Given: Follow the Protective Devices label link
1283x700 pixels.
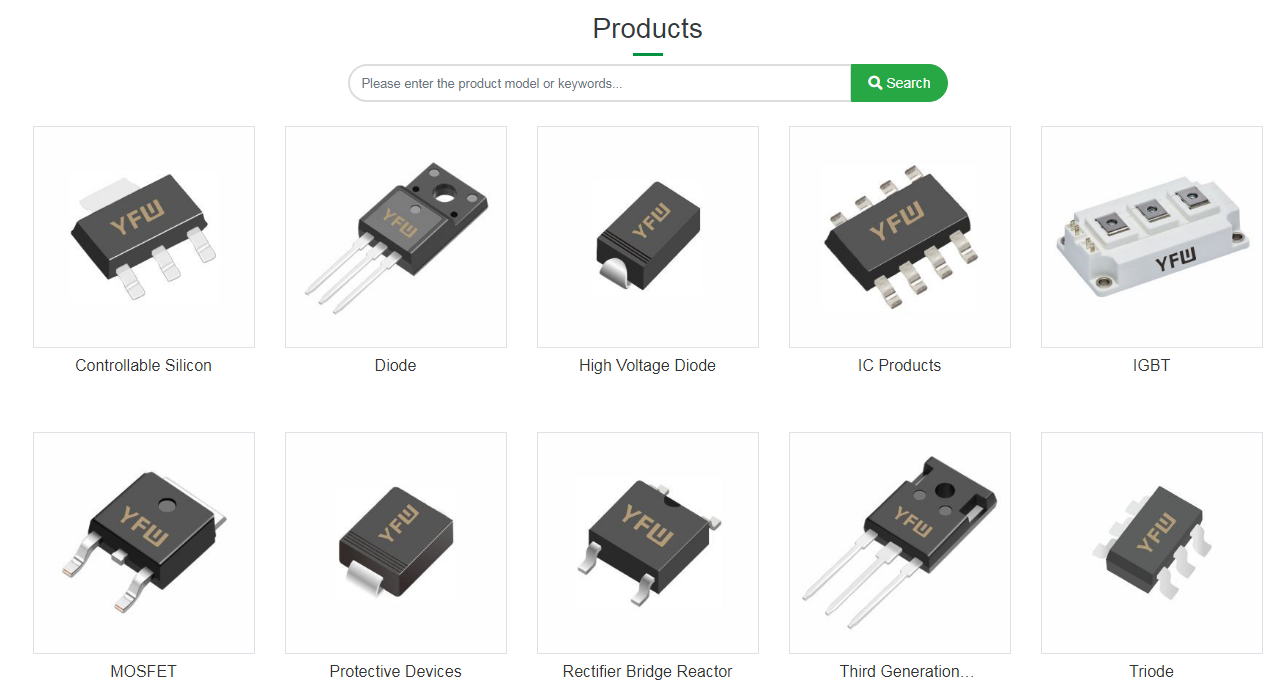Looking at the screenshot, I should 396,671.
